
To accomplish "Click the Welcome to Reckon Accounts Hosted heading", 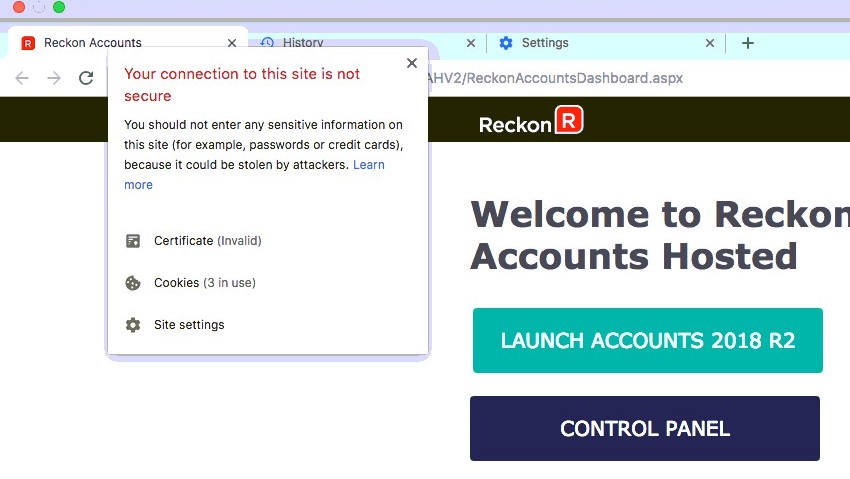I will click(x=660, y=235).
